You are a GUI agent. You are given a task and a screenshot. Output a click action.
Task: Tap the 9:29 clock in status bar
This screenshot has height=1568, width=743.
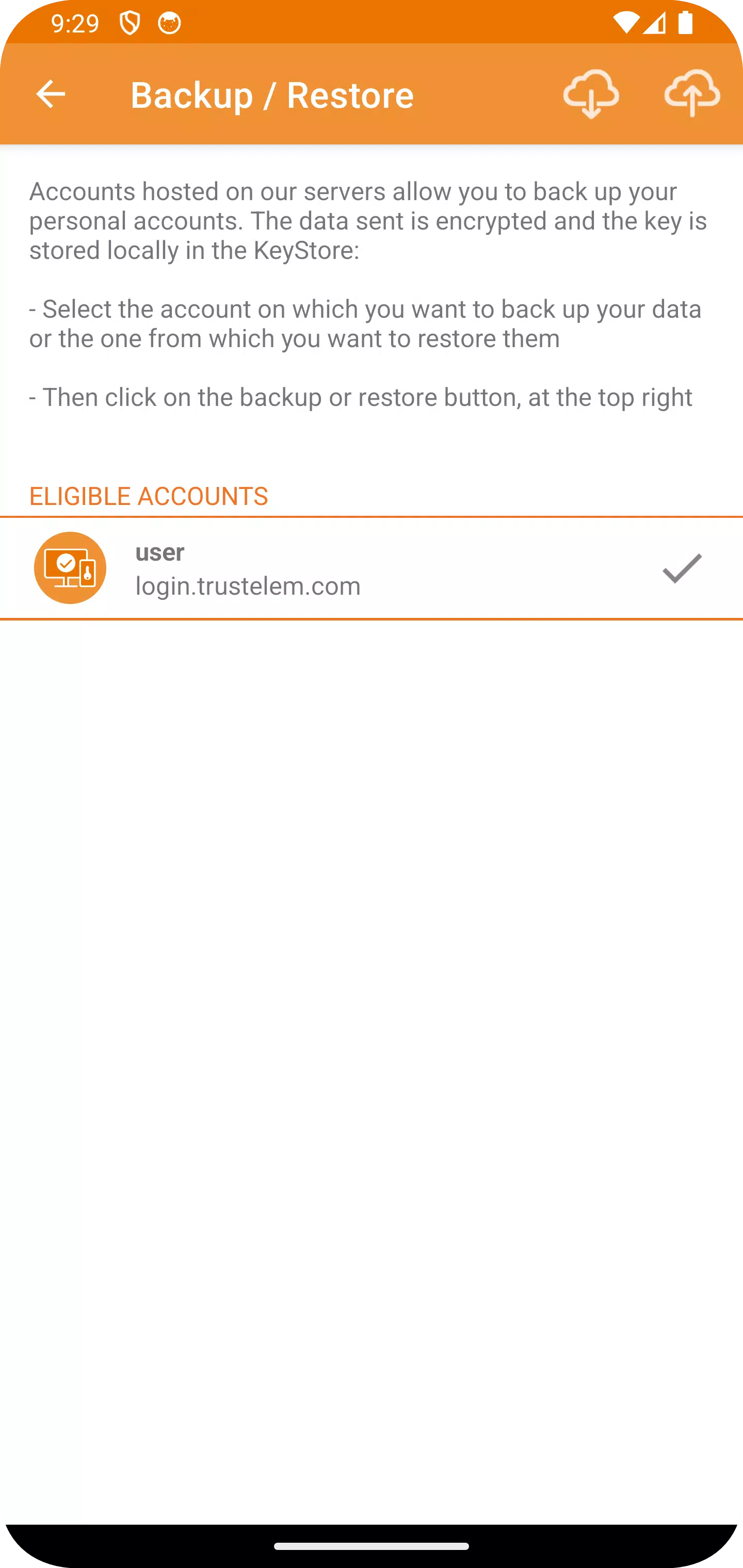[x=75, y=23]
